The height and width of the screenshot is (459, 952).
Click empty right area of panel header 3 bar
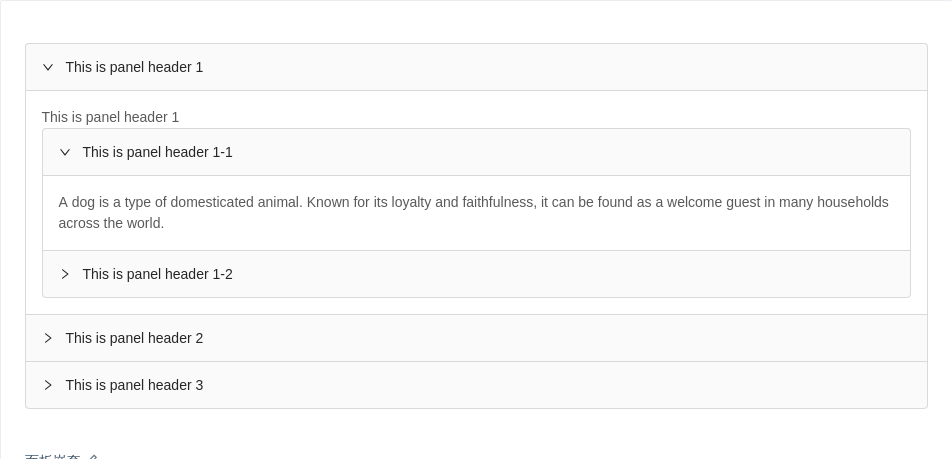[x=700, y=385]
